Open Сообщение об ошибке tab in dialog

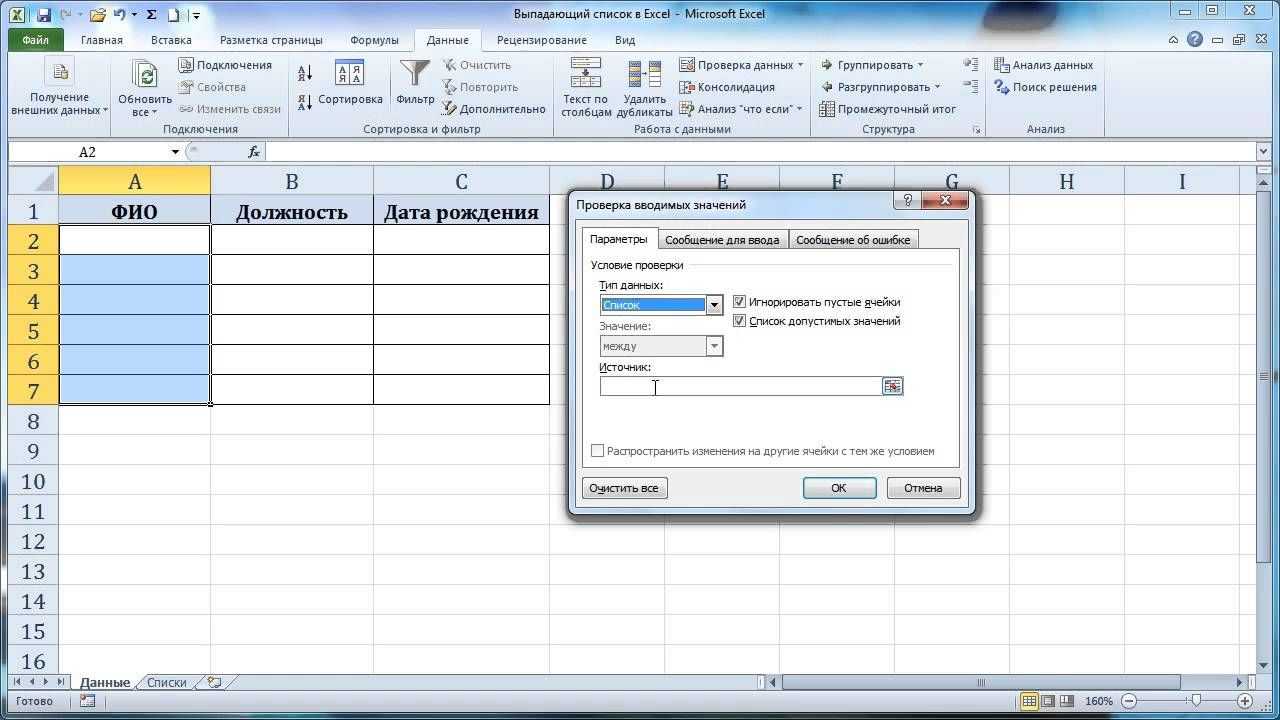pyautogui.click(x=853, y=240)
